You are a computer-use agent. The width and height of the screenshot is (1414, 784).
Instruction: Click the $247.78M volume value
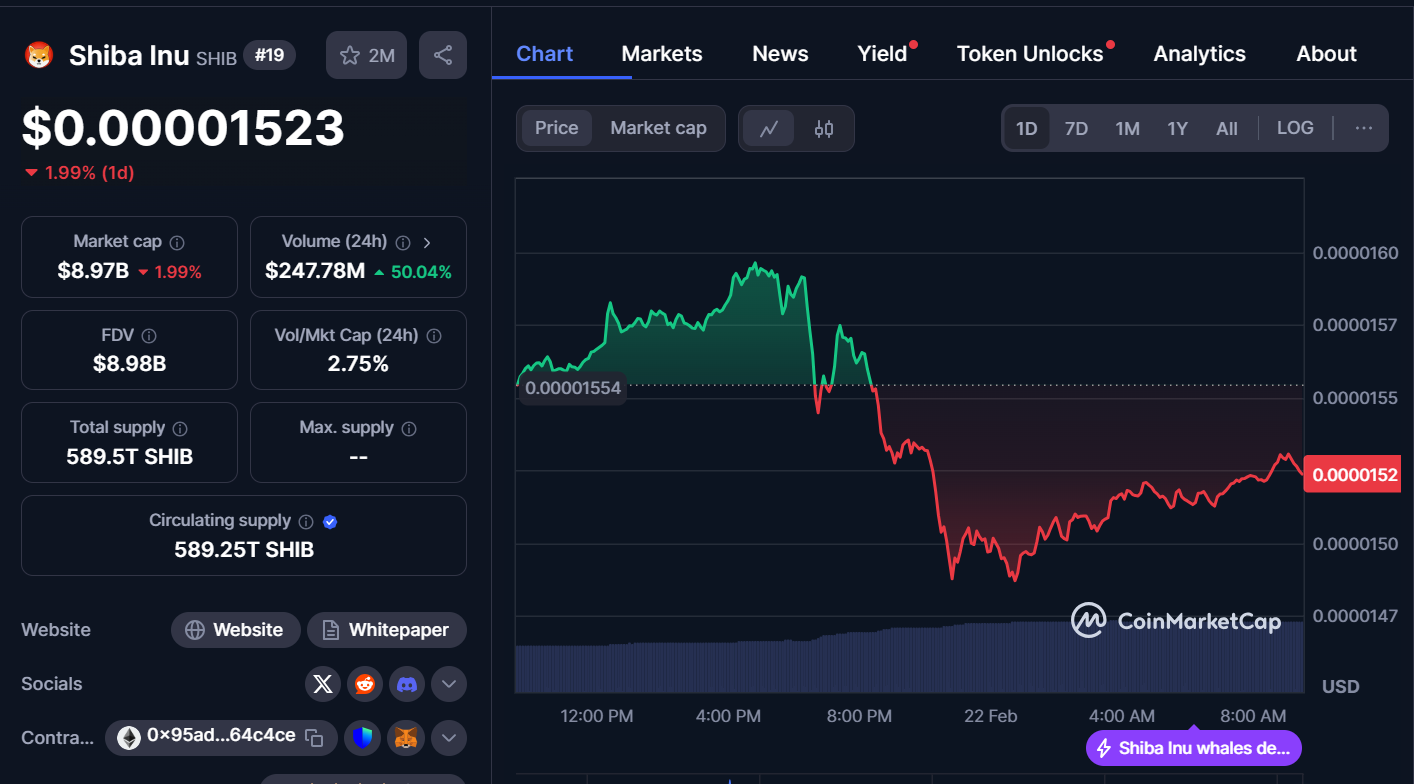(x=315, y=271)
